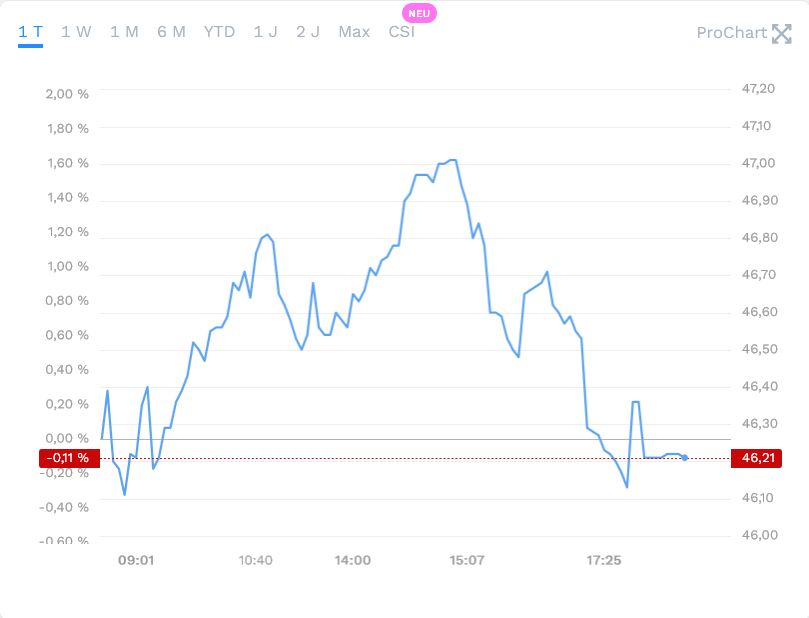Switch chart to YTD range

tap(219, 32)
